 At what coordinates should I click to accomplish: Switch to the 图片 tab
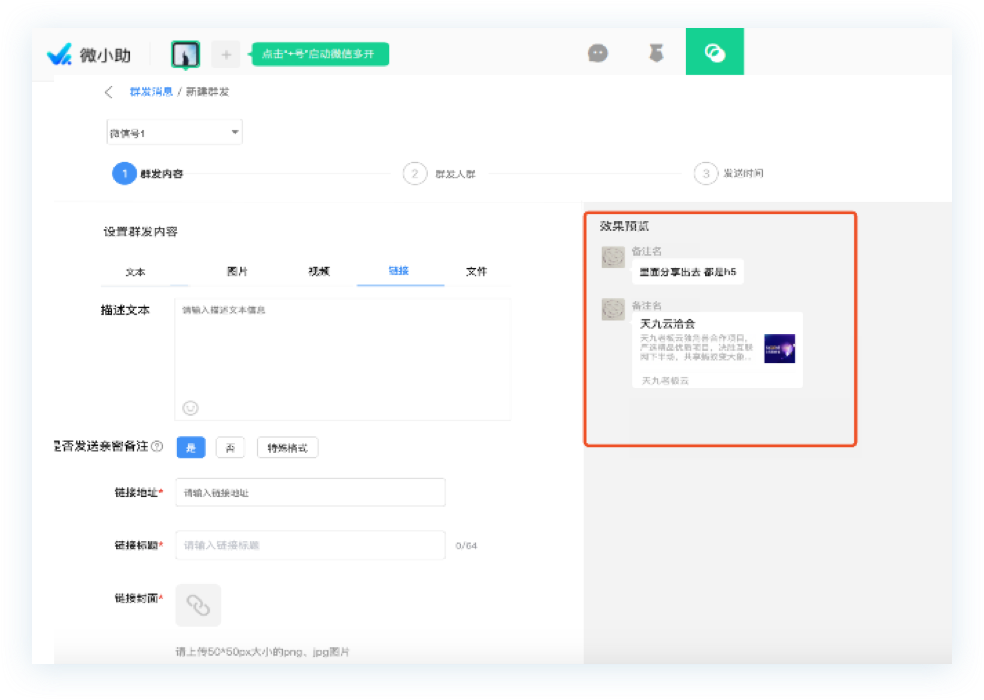tap(237, 271)
